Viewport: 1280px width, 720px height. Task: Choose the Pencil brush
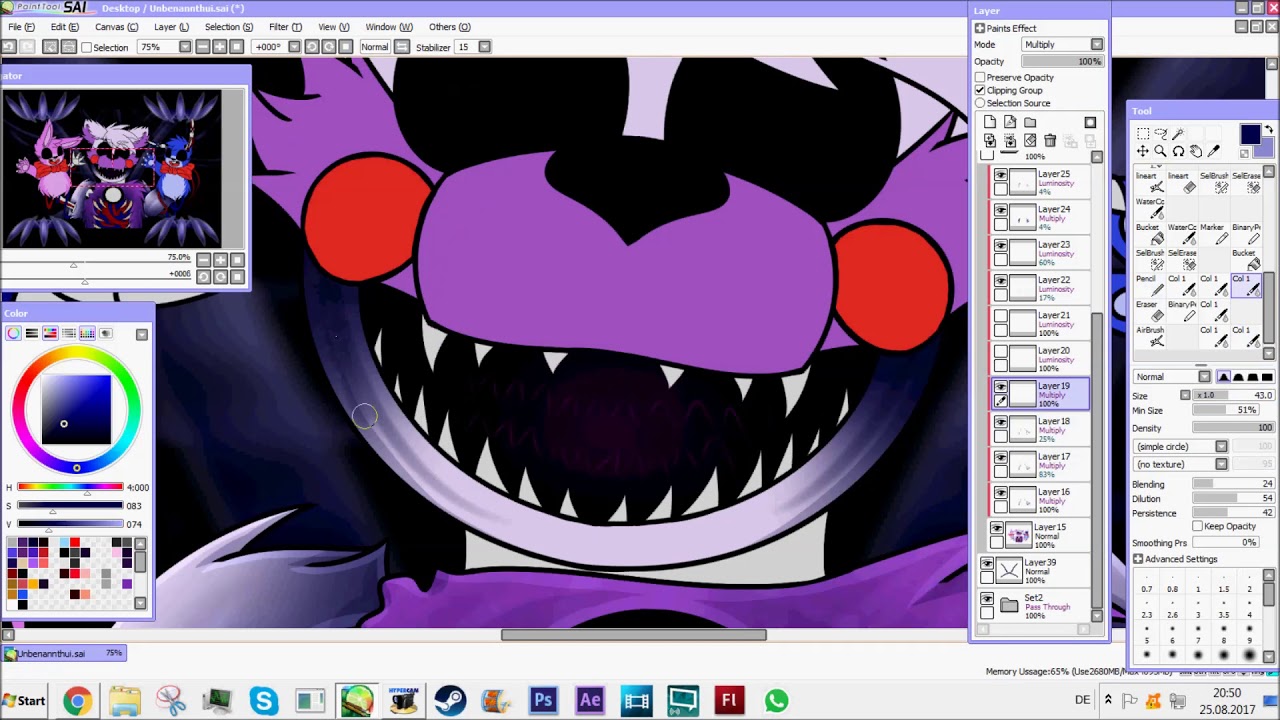click(1151, 286)
